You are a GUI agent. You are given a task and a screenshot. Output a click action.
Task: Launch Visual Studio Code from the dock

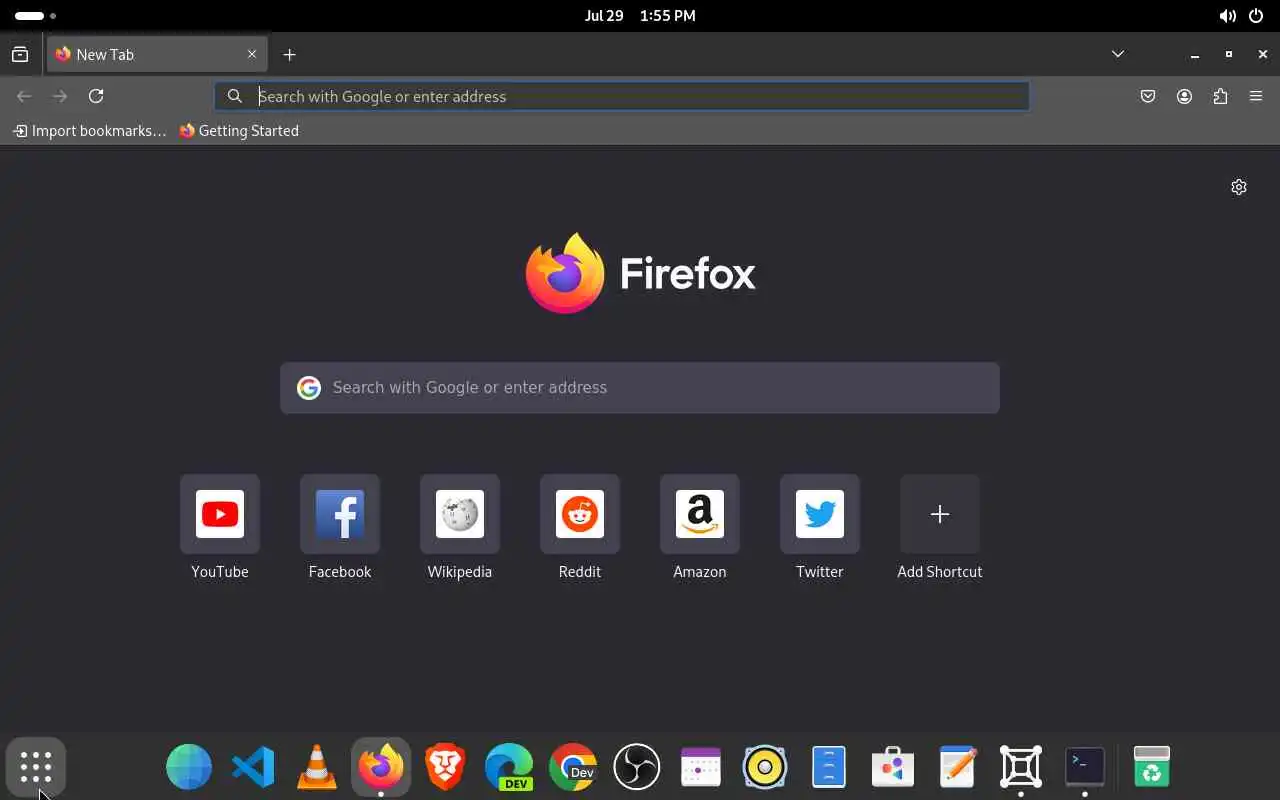253,767
